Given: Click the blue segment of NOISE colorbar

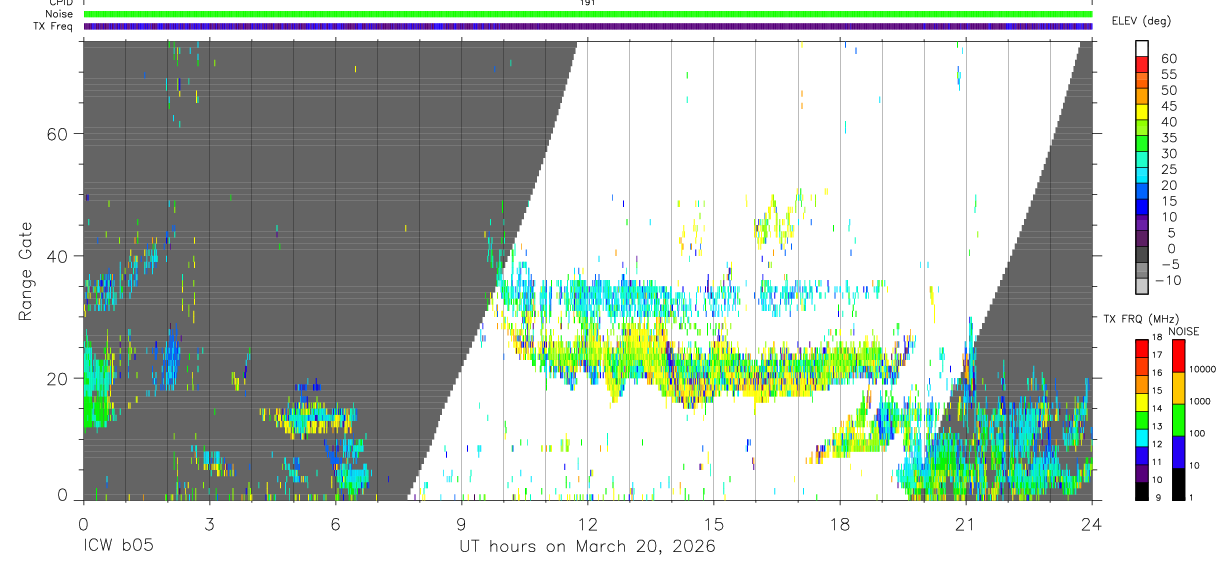Looking at the screenshot, I should pos(1178,451).
